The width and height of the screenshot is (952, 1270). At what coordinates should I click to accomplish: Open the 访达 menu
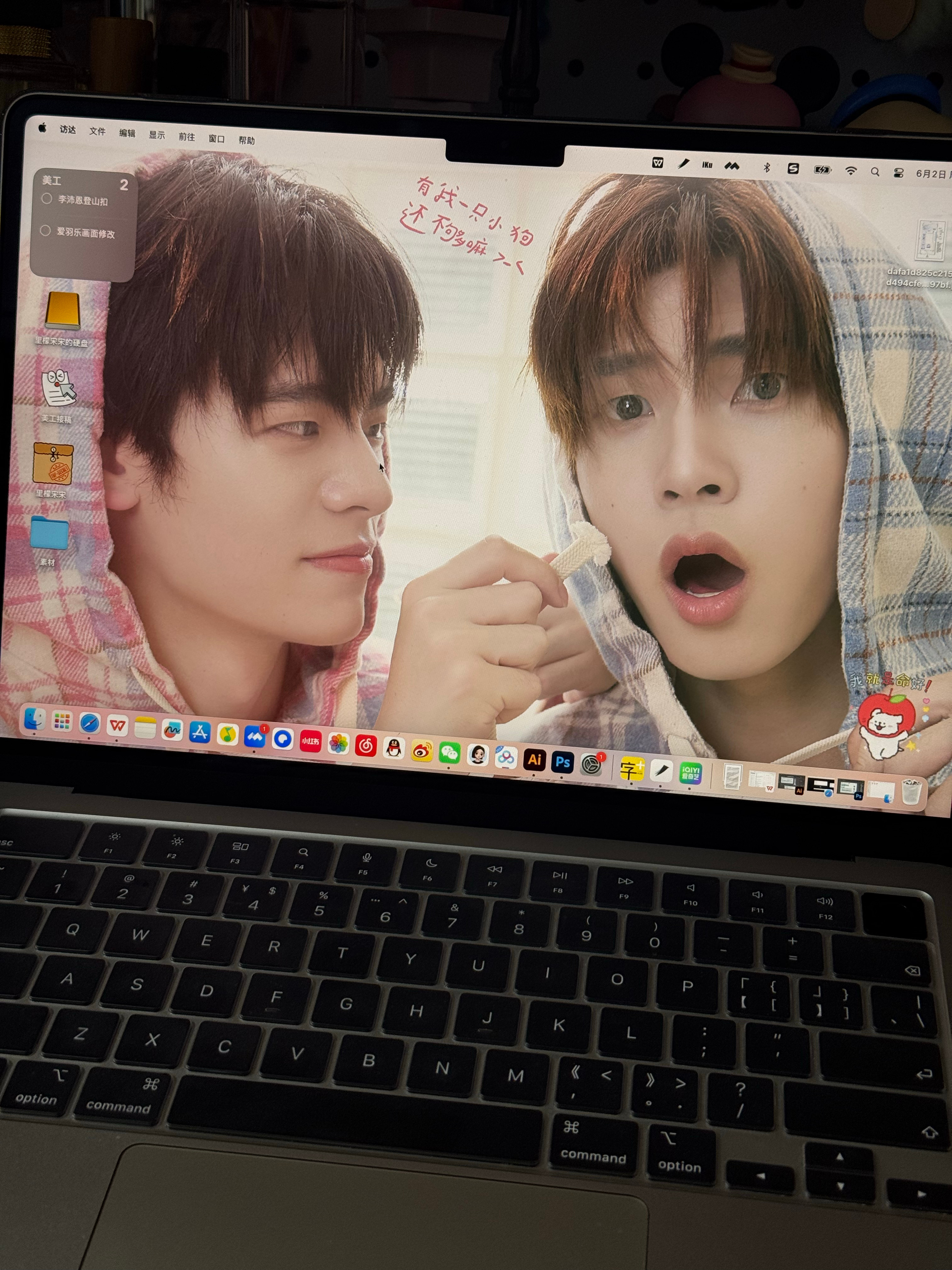point(68,129)
